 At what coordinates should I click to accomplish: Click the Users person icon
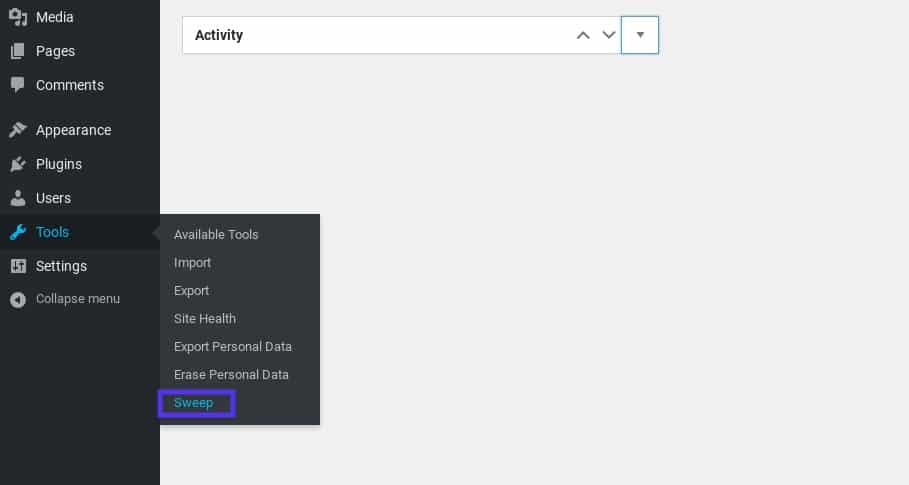coord(17,198)
